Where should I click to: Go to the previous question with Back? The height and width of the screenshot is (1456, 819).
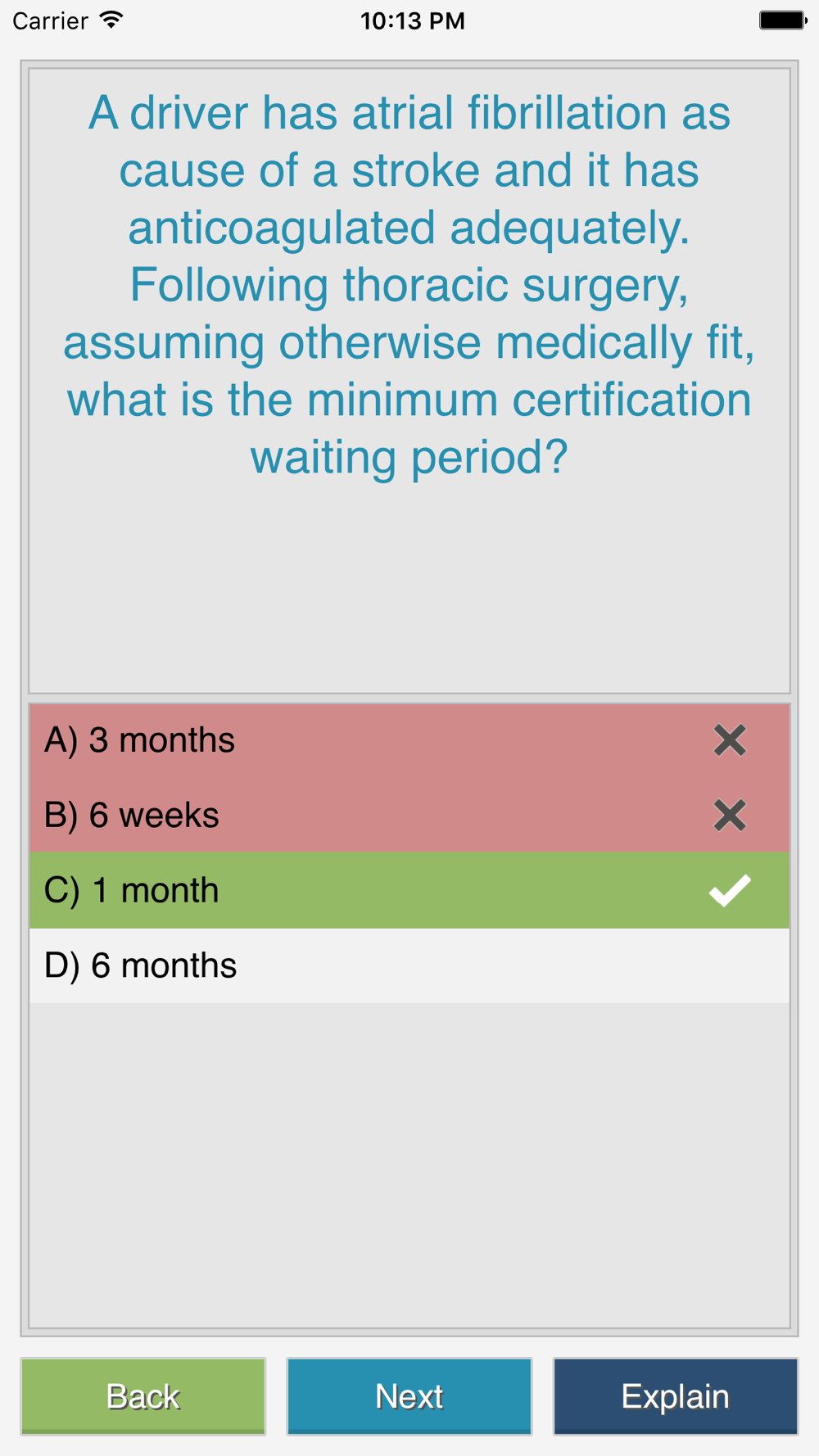[x=143, y=1396]
